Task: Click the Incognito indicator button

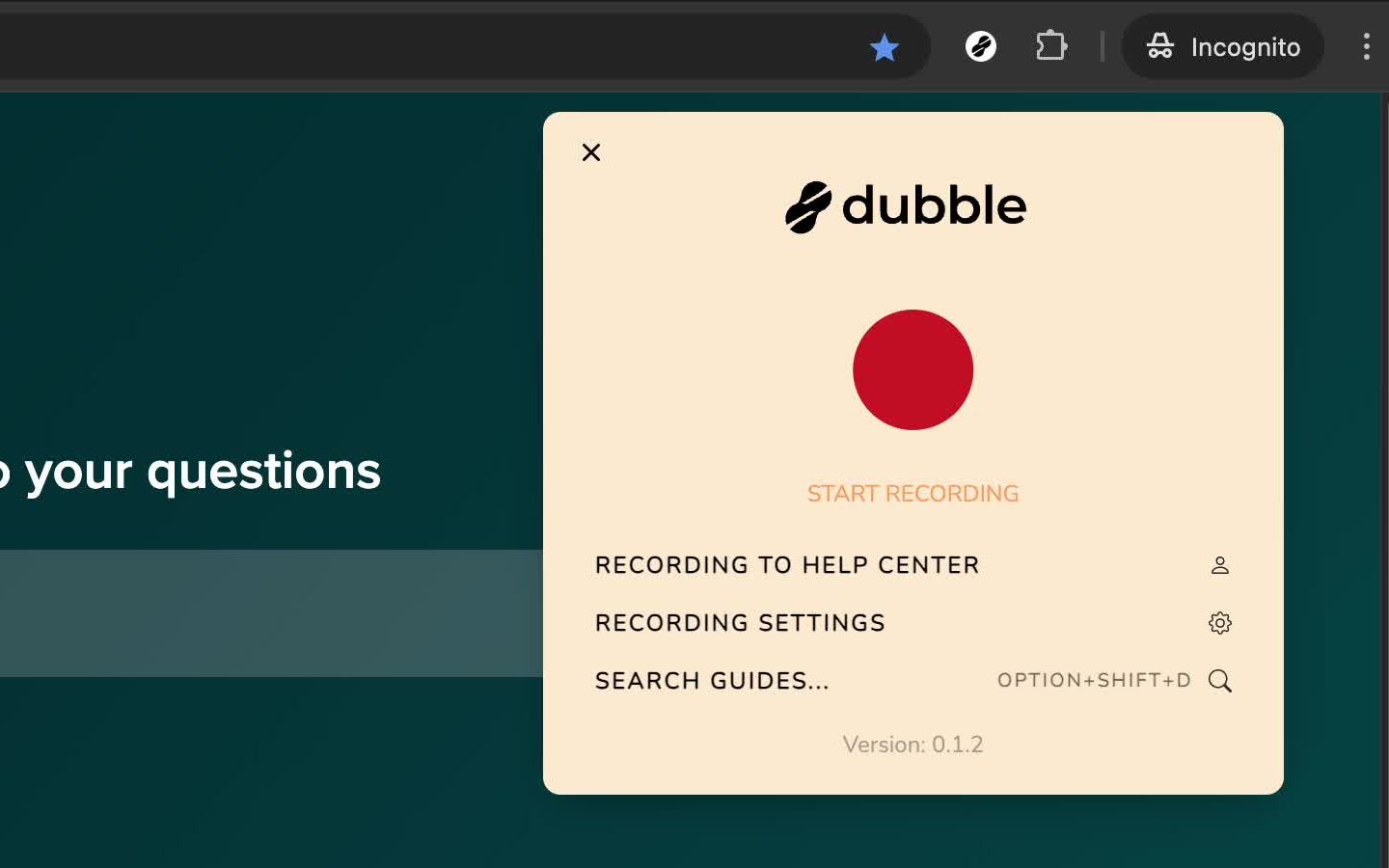Action: point(1223,46)
